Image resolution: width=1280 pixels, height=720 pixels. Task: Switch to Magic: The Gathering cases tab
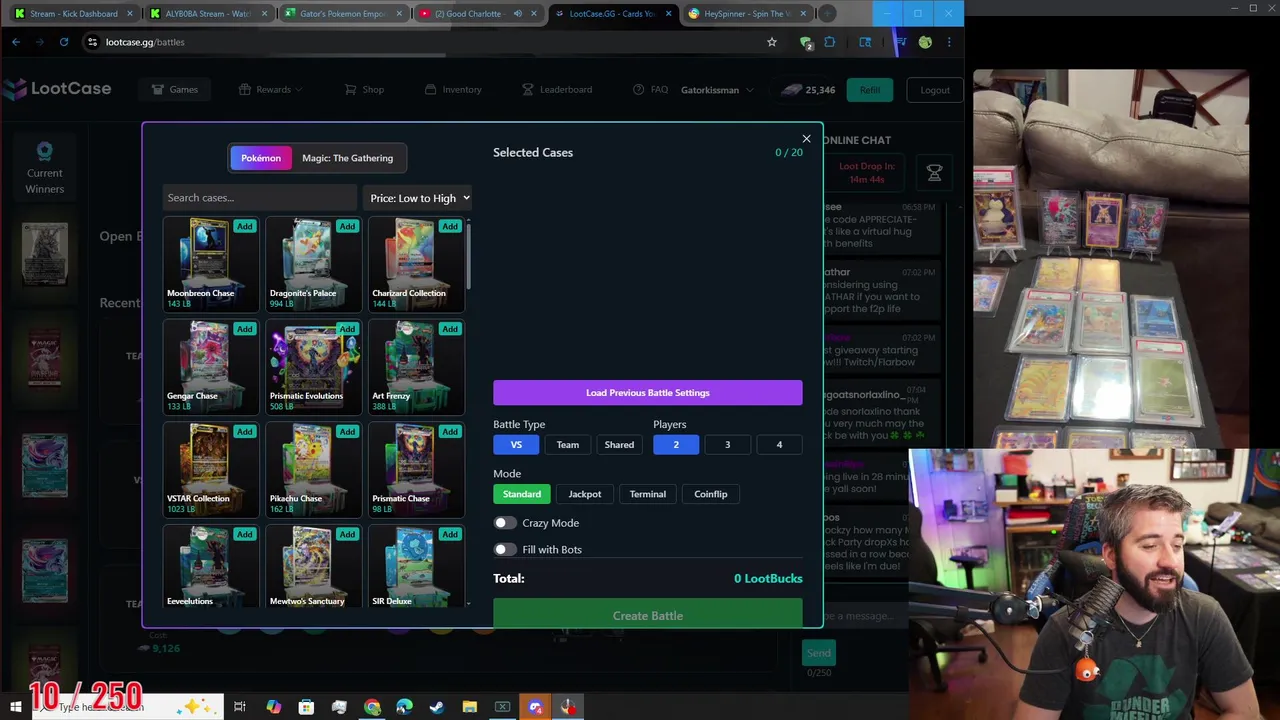click(347, 158)
